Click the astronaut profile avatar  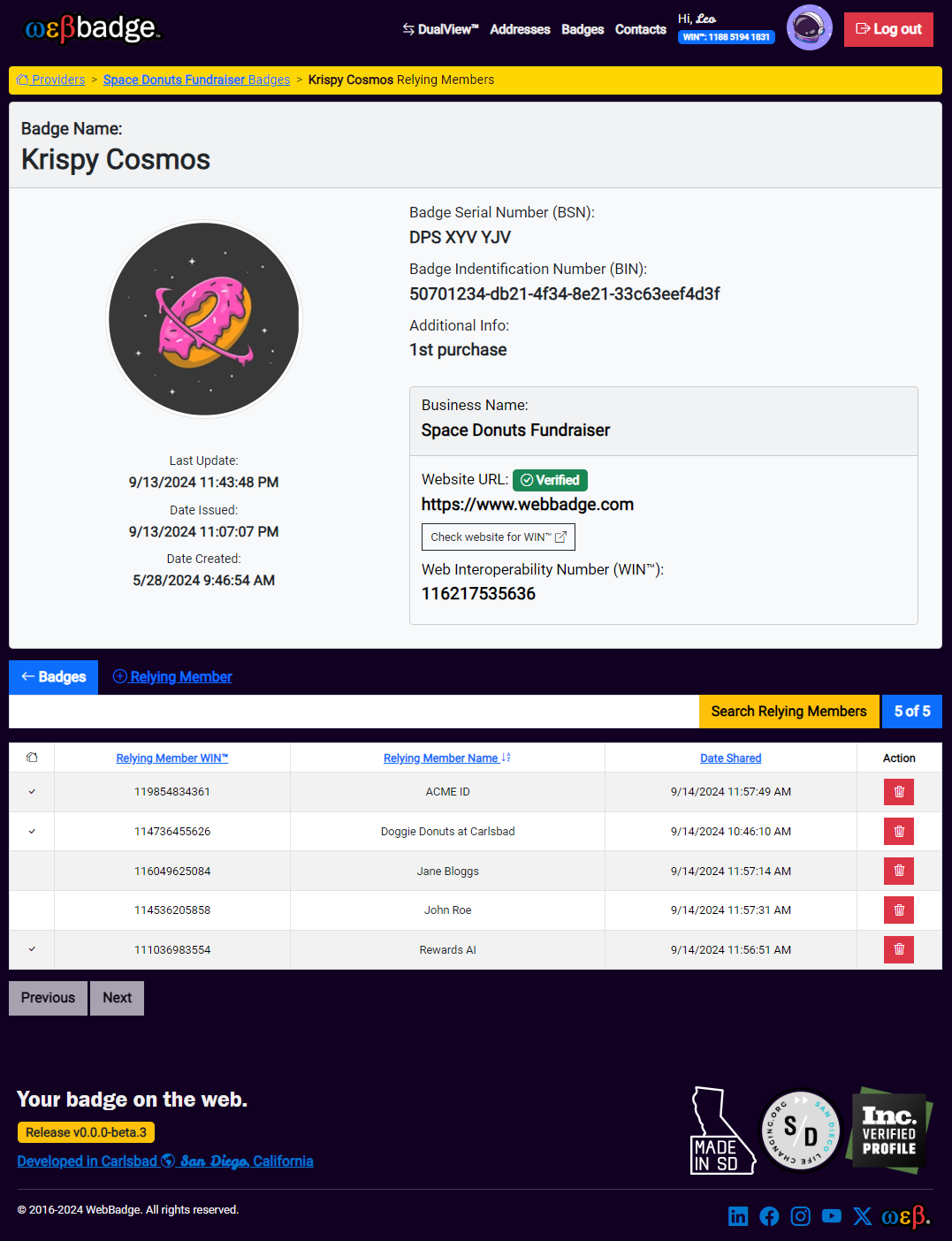(x=809, y=27)
